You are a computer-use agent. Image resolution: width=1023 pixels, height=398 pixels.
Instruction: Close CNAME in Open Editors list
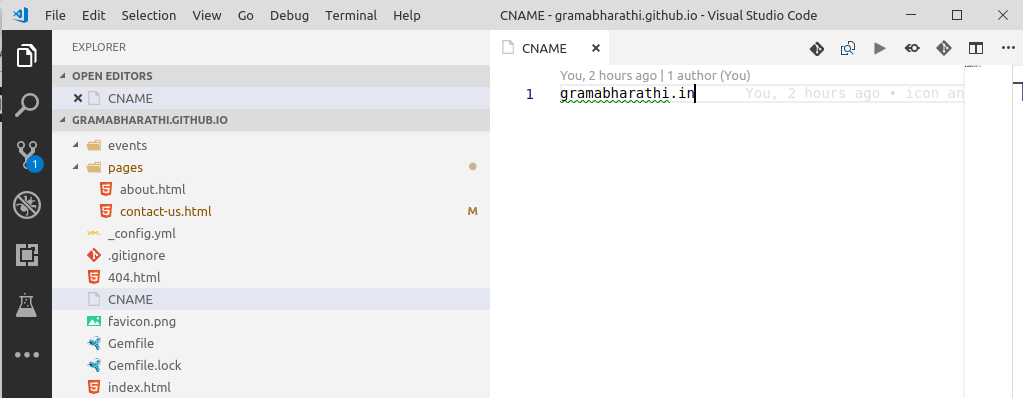coord(78,99)
